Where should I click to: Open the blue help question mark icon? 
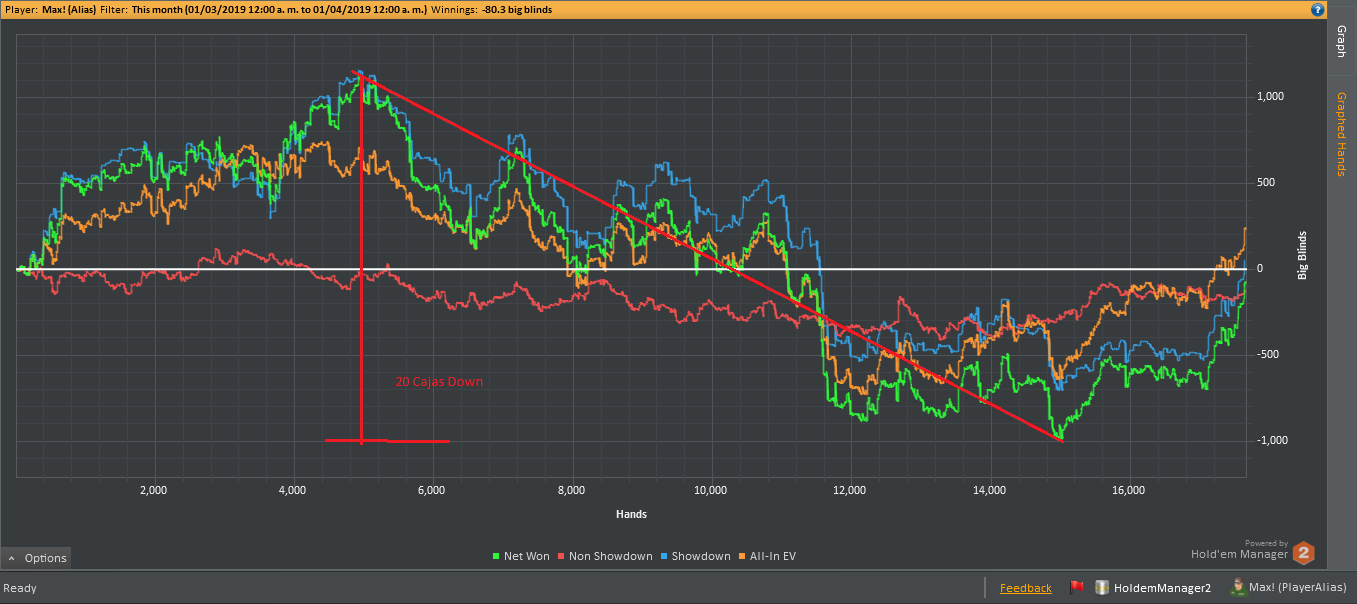(1317, 9)
